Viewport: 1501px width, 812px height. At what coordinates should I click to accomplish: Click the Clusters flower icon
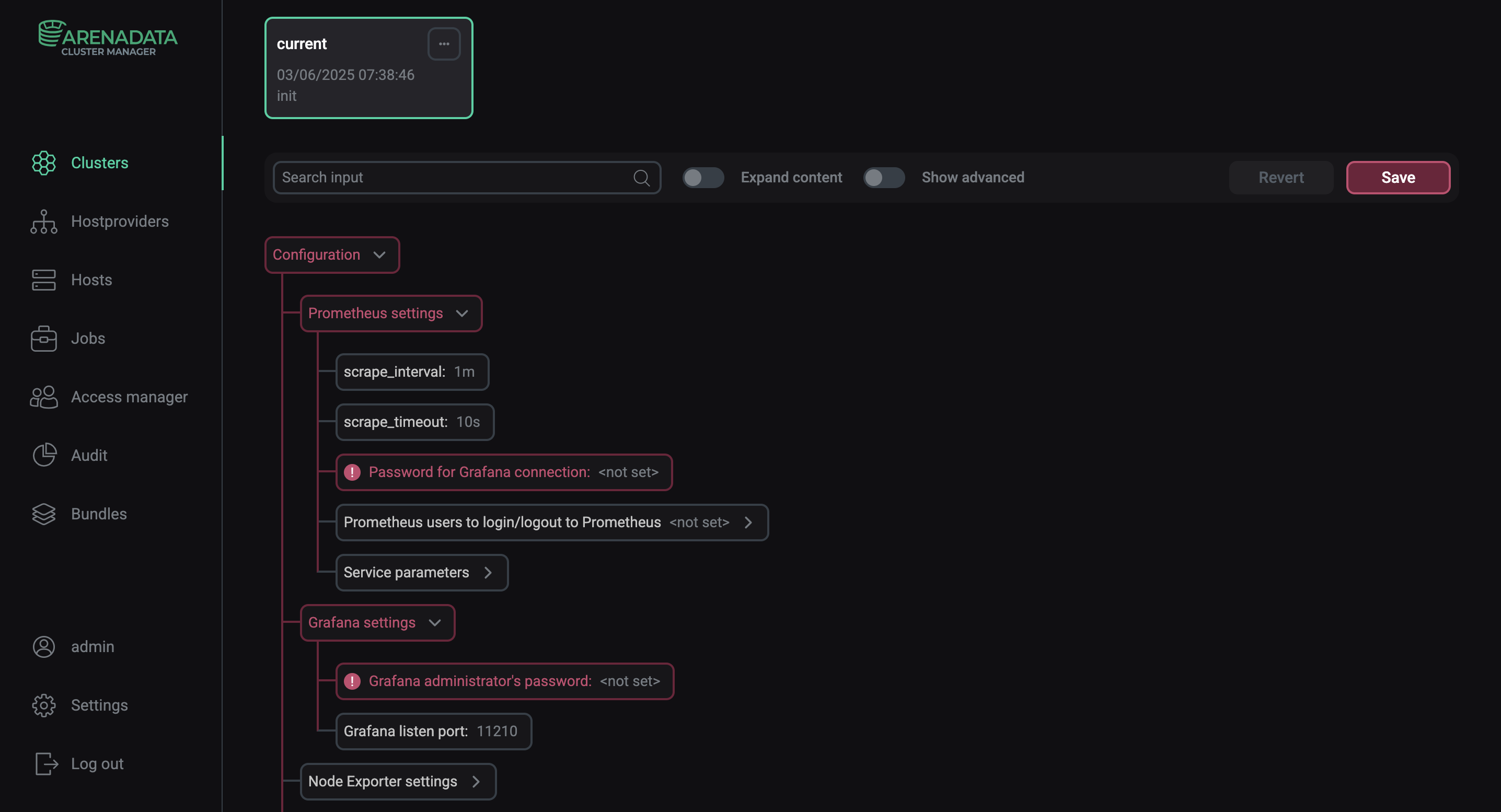pyautogui.click(x=44, y=163)
